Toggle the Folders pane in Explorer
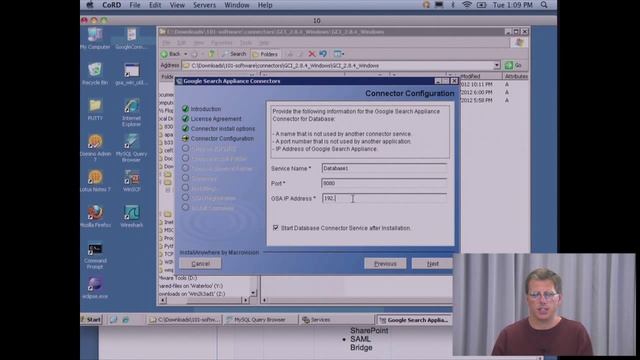 pos(265,54)
